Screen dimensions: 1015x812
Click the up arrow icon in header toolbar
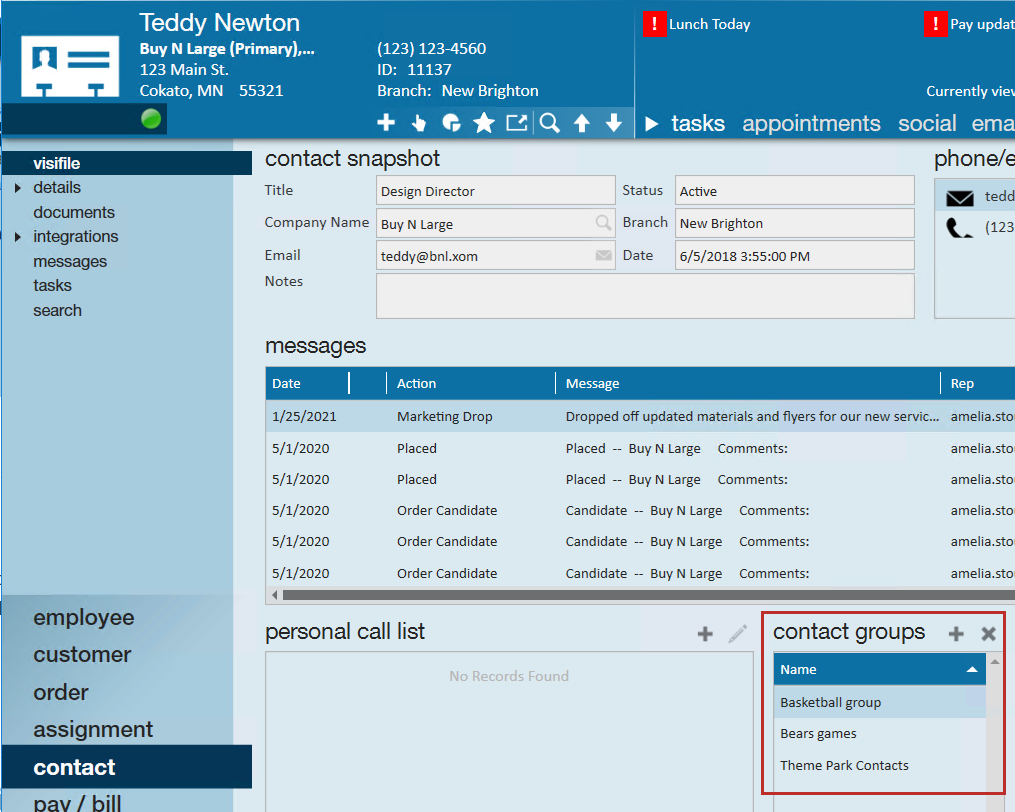pyautogui.click(x=582, y=122)
